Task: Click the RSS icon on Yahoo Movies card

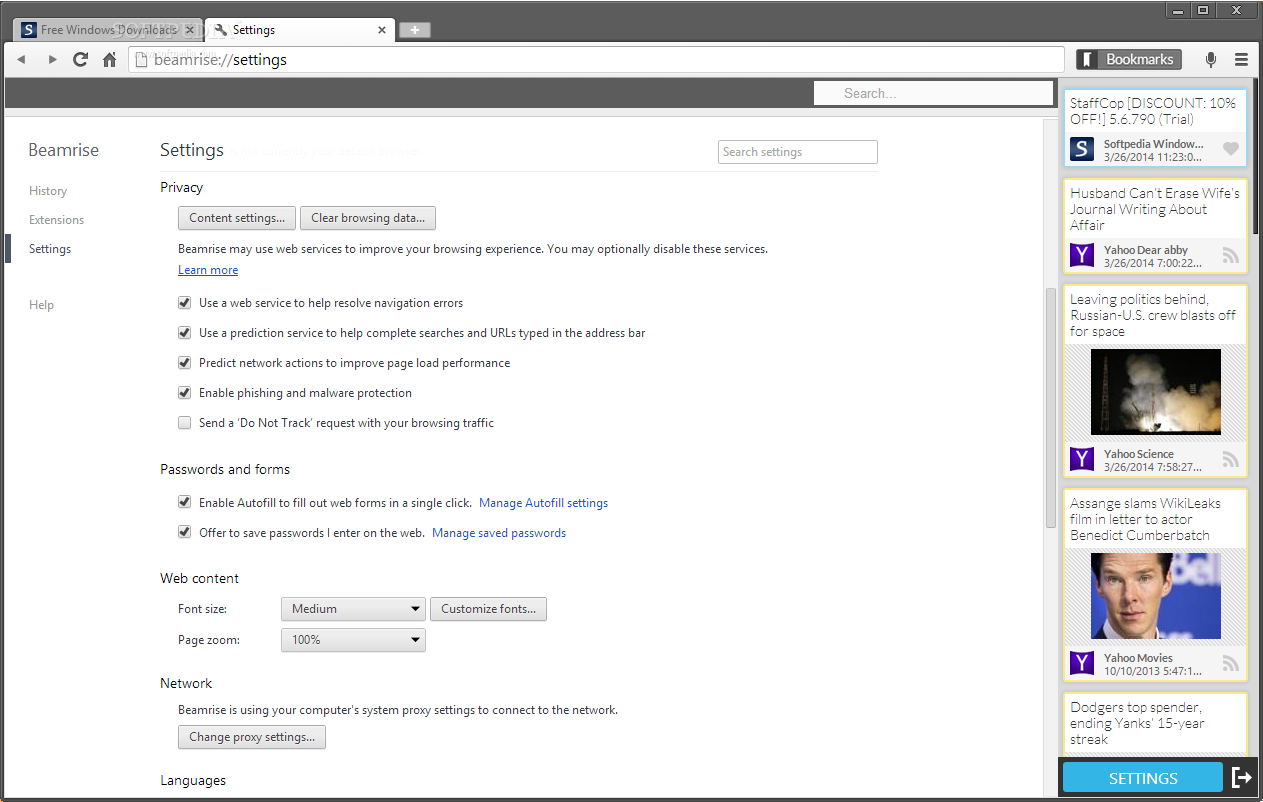Action: coord(1231,663)
